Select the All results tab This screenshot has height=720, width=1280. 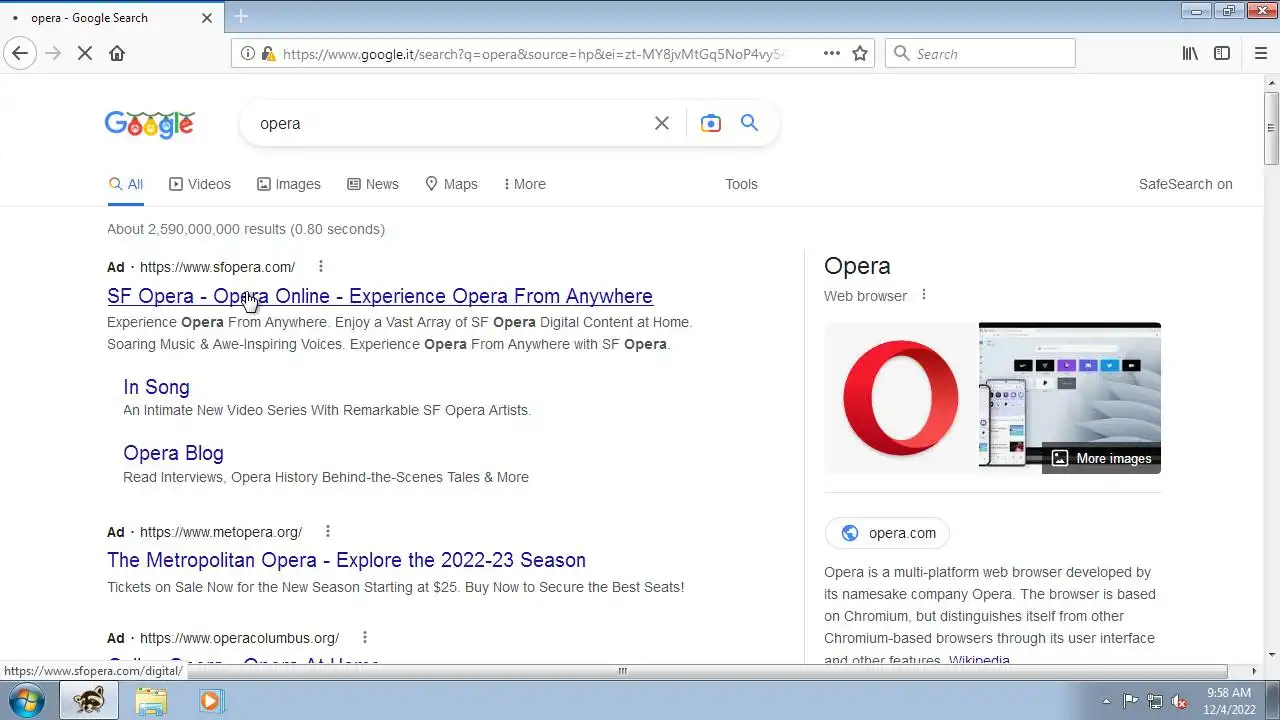[x=126, y=184]
